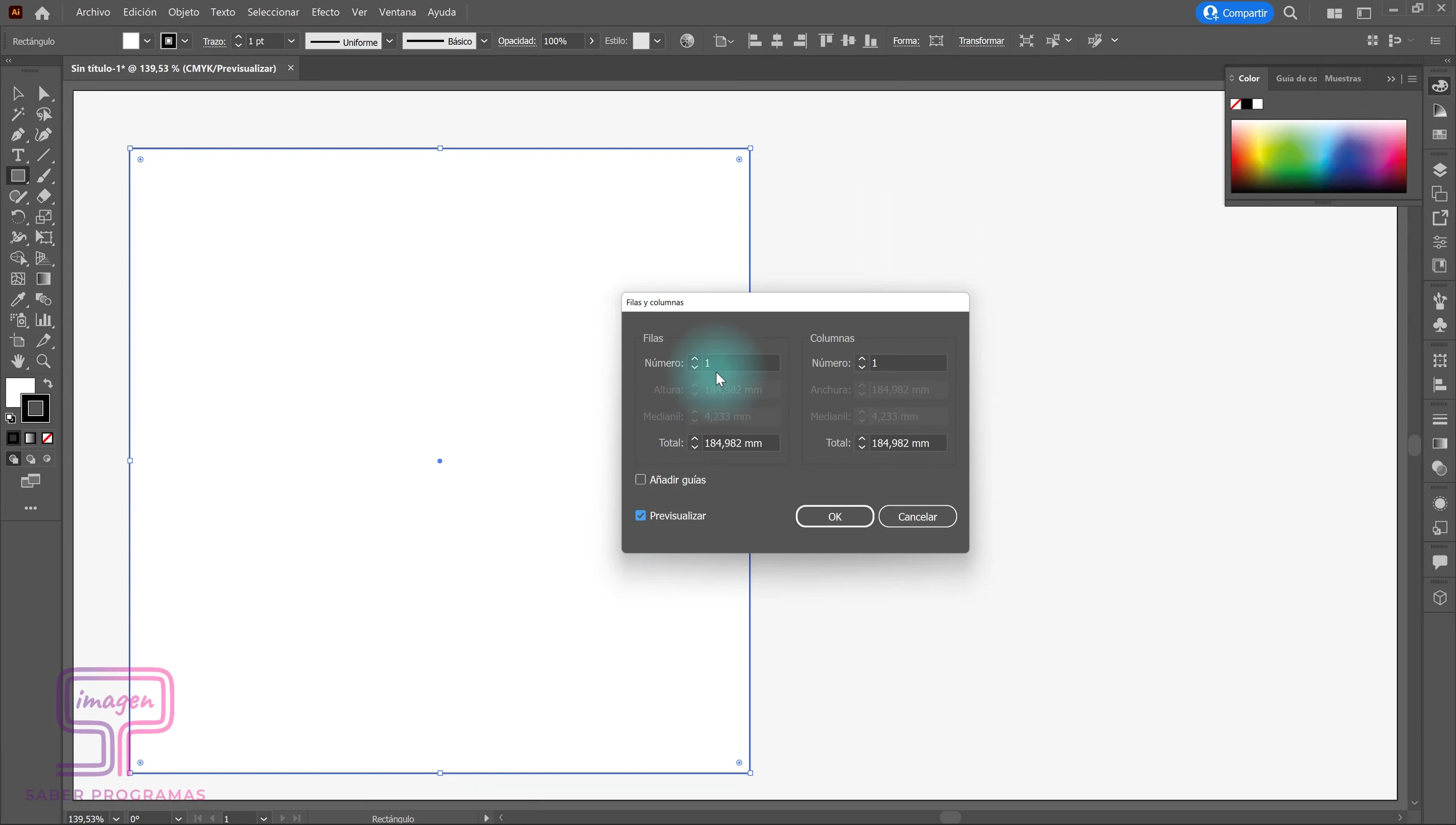Image resolution: width=1456 pixels, height=825 pixels.
Task: Select the Scale tool
Action: click(x=44, y=217)
